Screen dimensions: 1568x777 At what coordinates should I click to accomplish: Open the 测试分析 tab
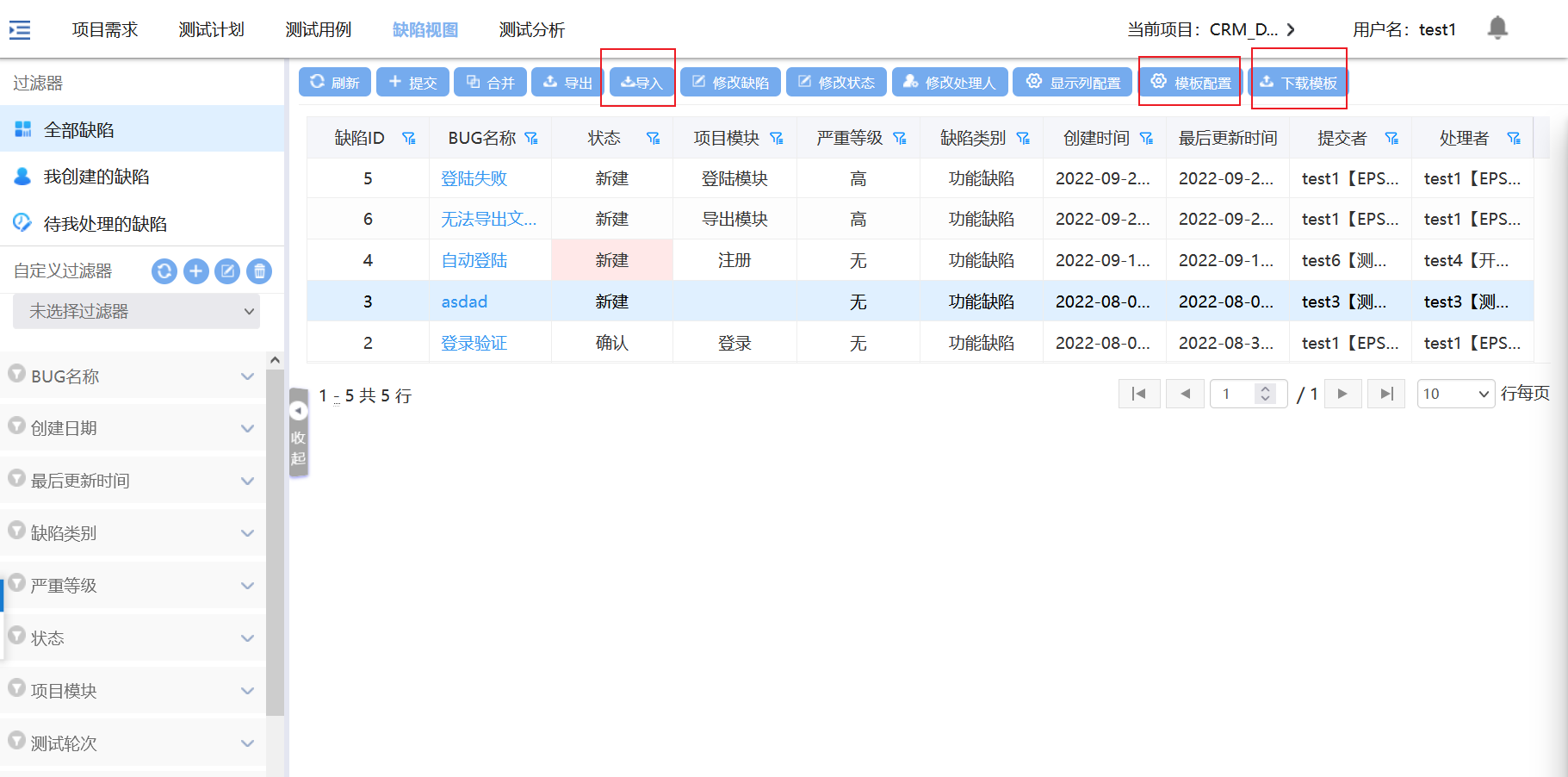[x=532, y=30]
